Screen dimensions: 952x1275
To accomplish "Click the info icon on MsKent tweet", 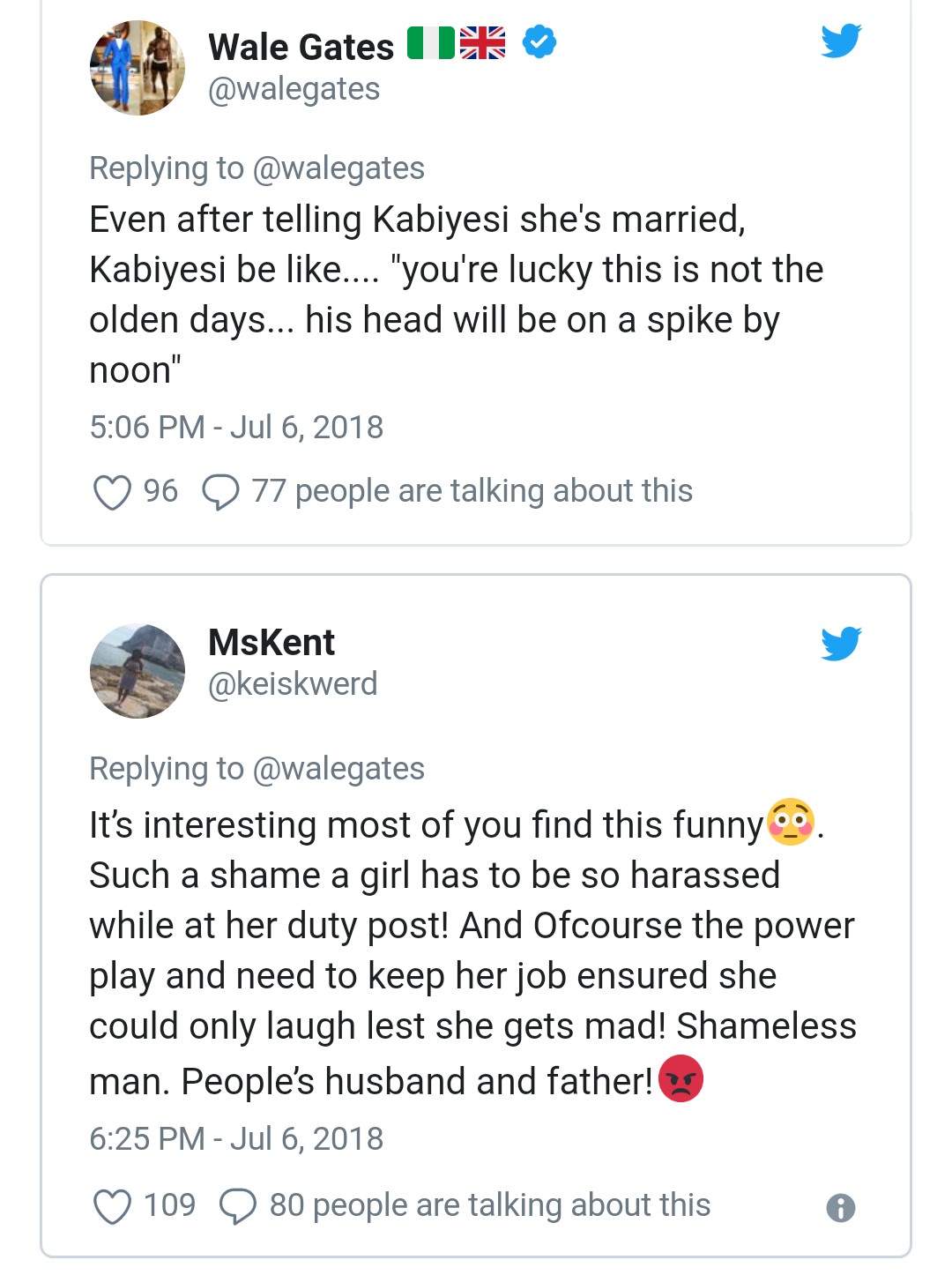I will tap(841, 1207).
